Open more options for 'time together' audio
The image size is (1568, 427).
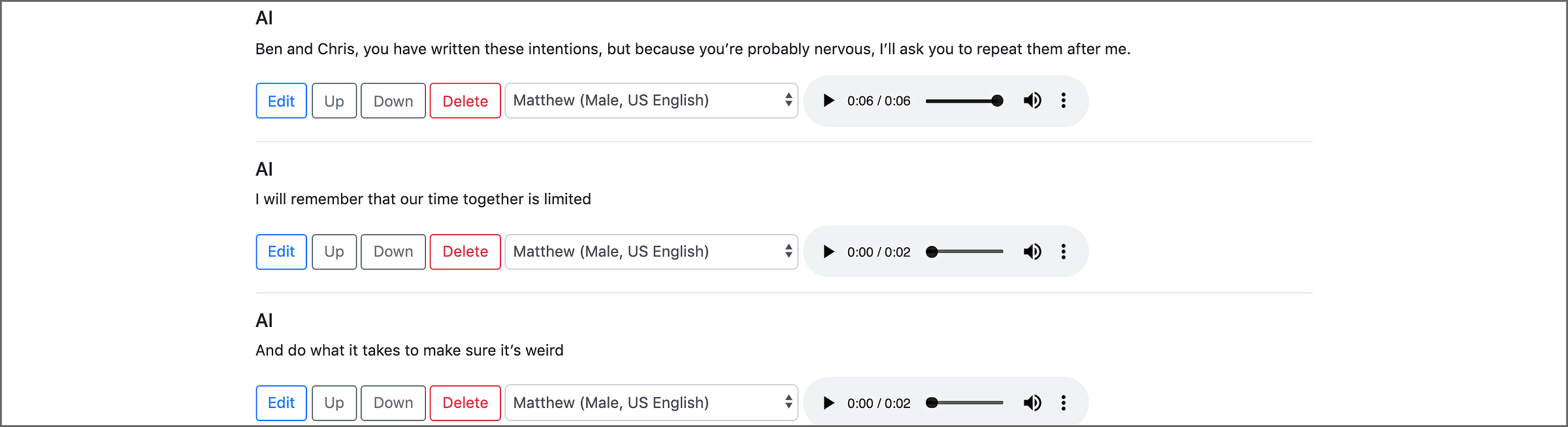1064,252
